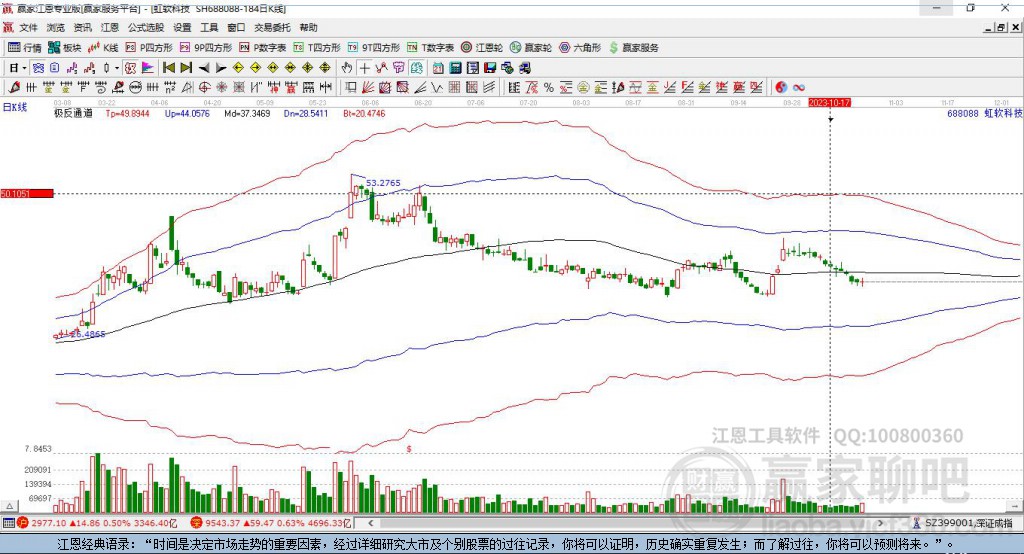Image resolution: width=1024 pixels, height=554 pixels.
Task: Click the floppy disk save icon
Action: (x=490, y=68)
